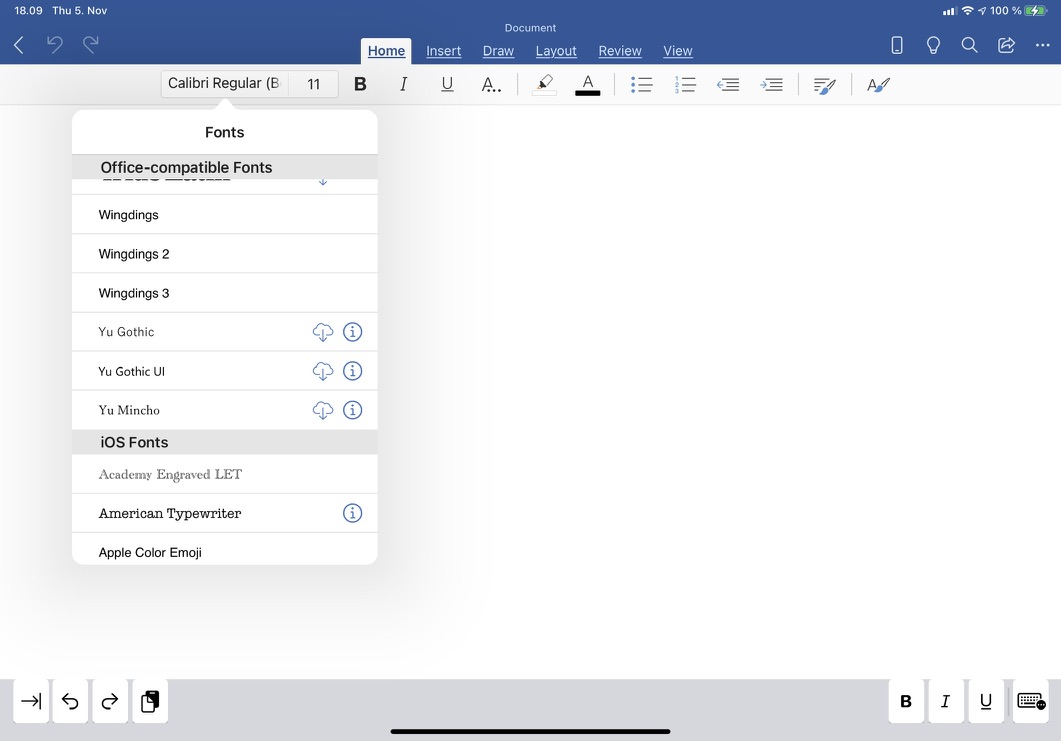This screenshot has height=741, width=1061.
Task: Increase paragraph indent
Action: 772,84
